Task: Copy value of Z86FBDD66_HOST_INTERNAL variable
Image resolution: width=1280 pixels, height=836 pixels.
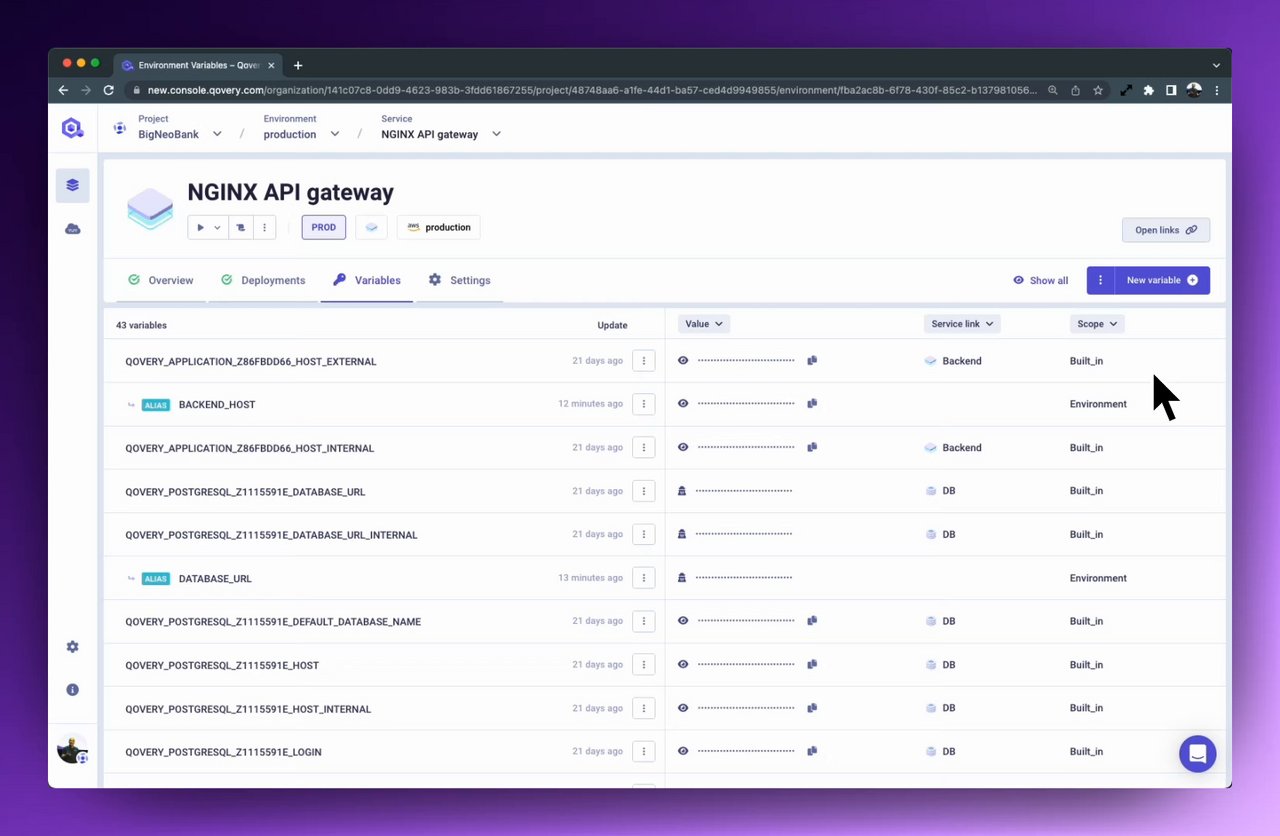Action: click(x=812, y=448)
